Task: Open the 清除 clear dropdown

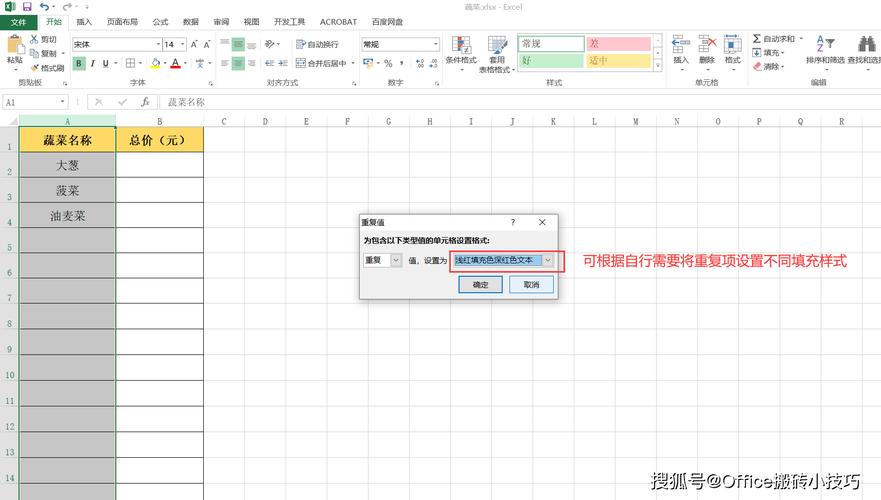Action: click(x=768, y=67)
